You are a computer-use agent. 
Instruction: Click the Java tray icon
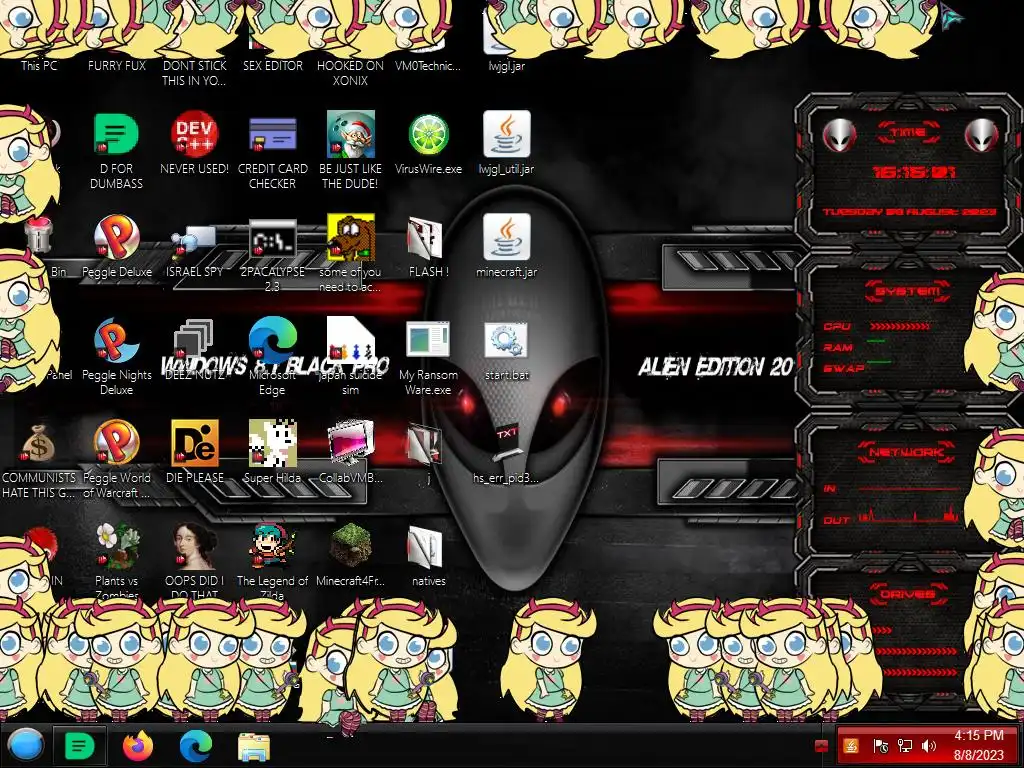coord(851,746)
